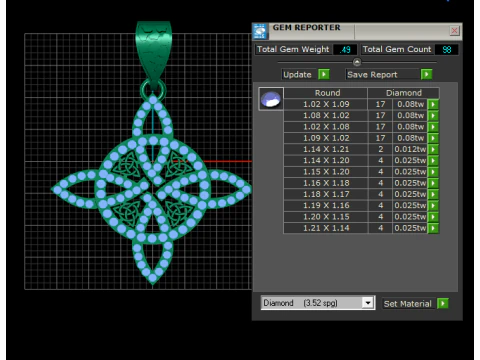The image size is (480, 360).
Task: Click green arrow for row 1.08 X 1.02
Action: point(433,116)
